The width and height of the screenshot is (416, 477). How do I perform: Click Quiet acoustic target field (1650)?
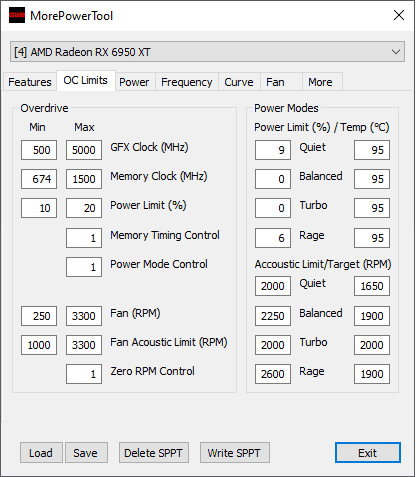point(372,286)
